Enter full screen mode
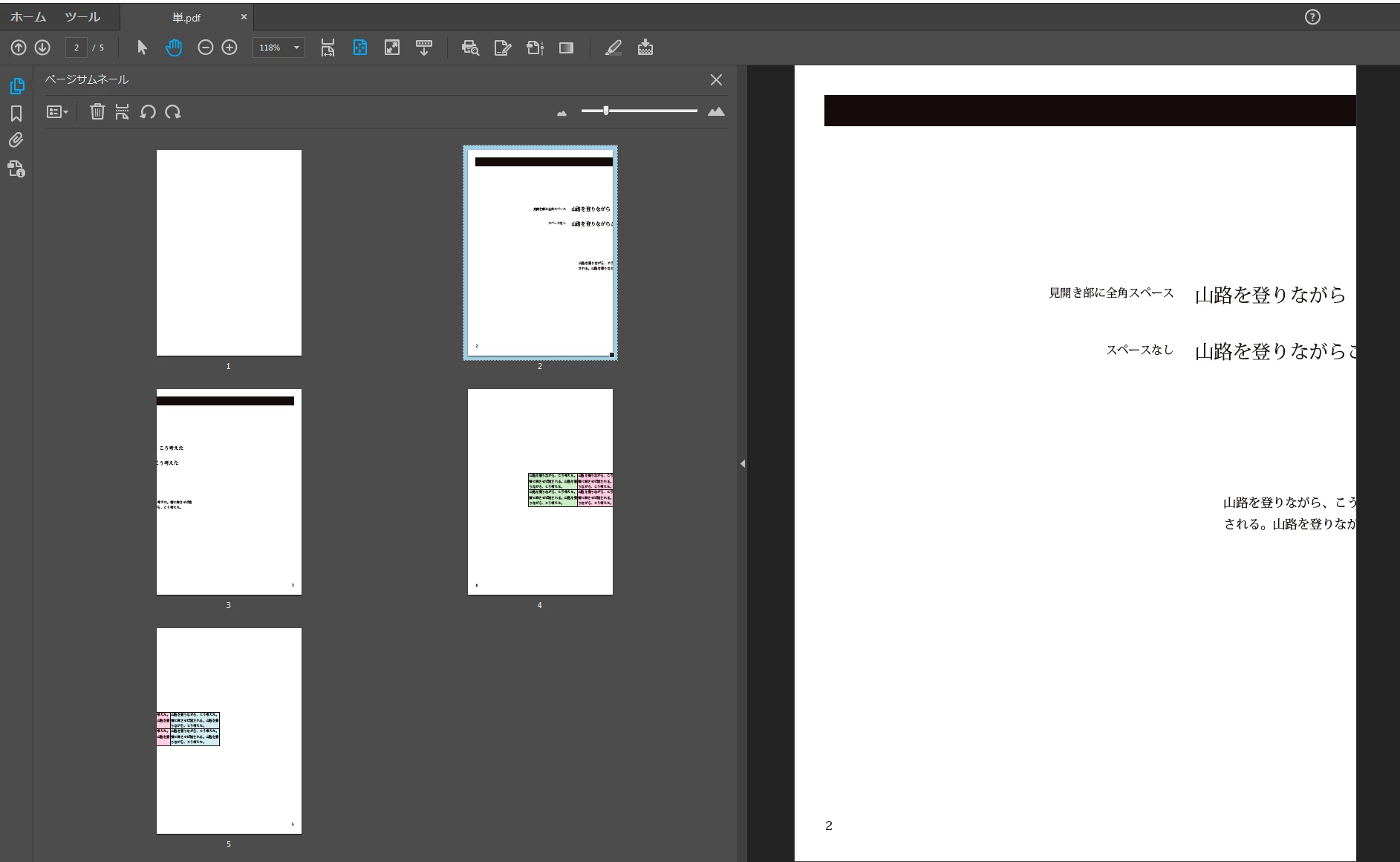The image size is (1400, 862). coord(392,48)
